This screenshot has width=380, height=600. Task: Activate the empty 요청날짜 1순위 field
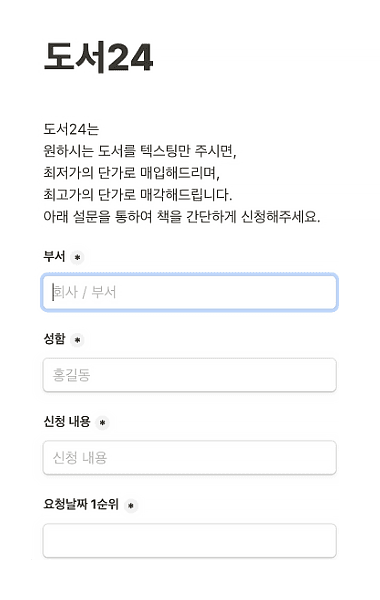point(189,540)
